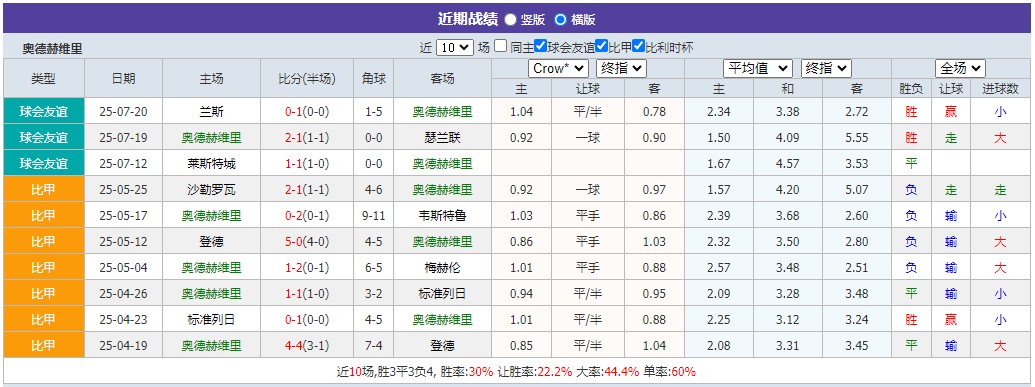Click score 1-2(0-1) against 梅赫伦
This screenshot has width=1035, height=387.
(307, 268)
